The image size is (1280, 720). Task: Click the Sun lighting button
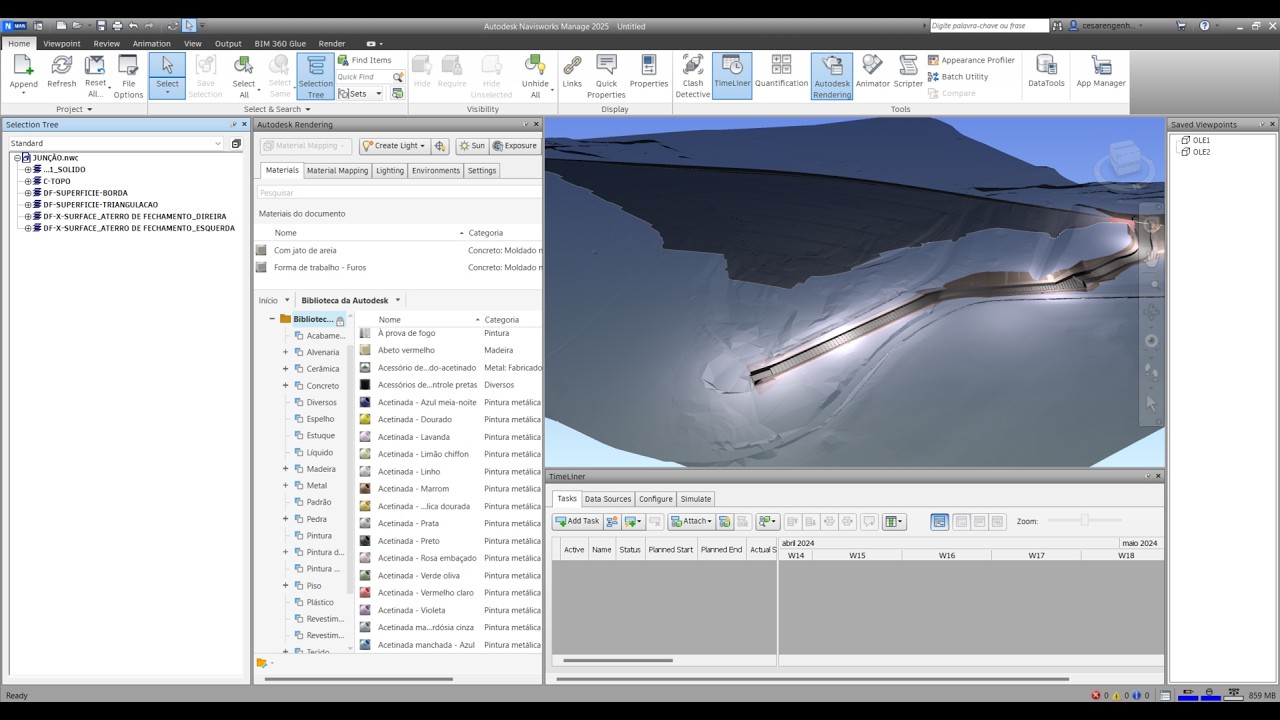pos(471,146)
